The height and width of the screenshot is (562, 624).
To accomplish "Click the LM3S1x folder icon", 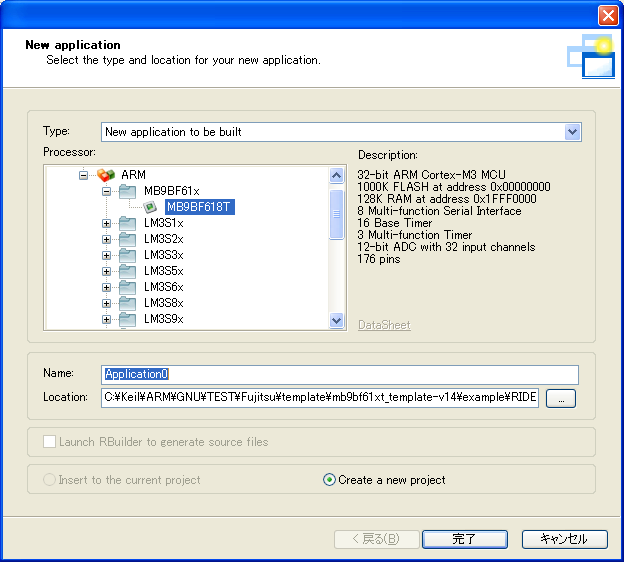I will coord(127,223).
